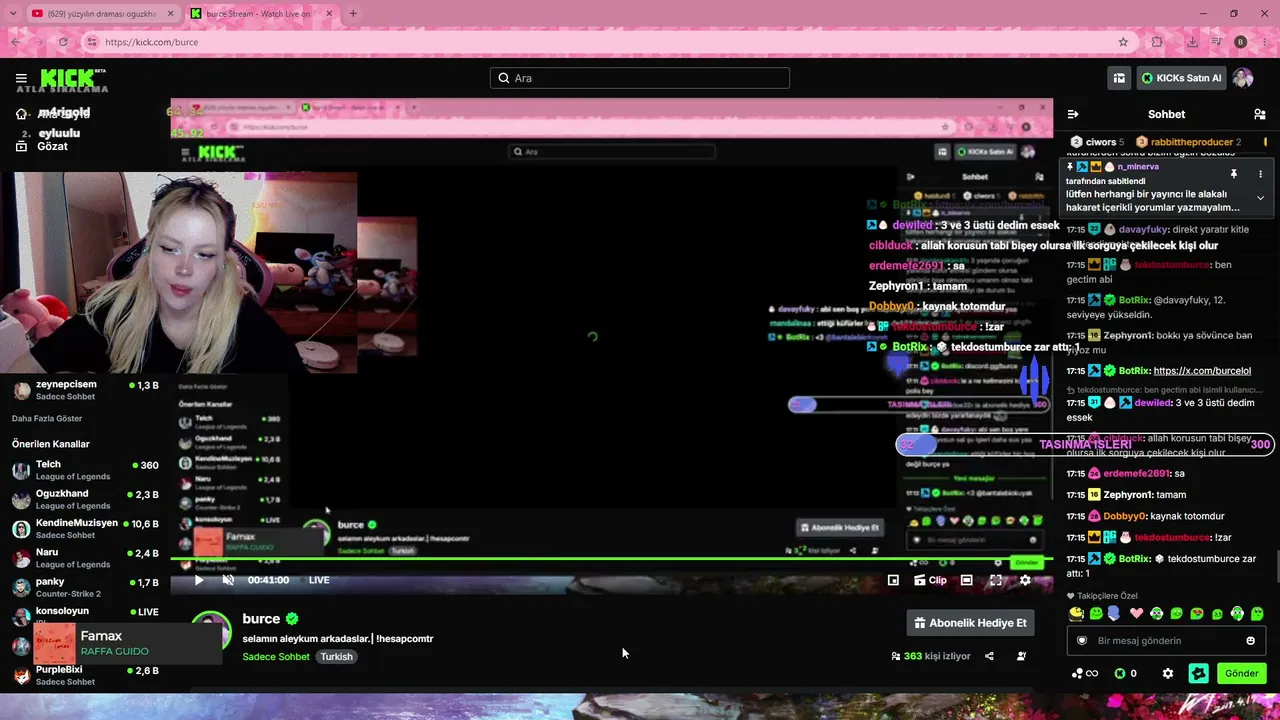Toggle fullscreen for the video player
Screen dimensions: 1280x720
coord(996,580)
